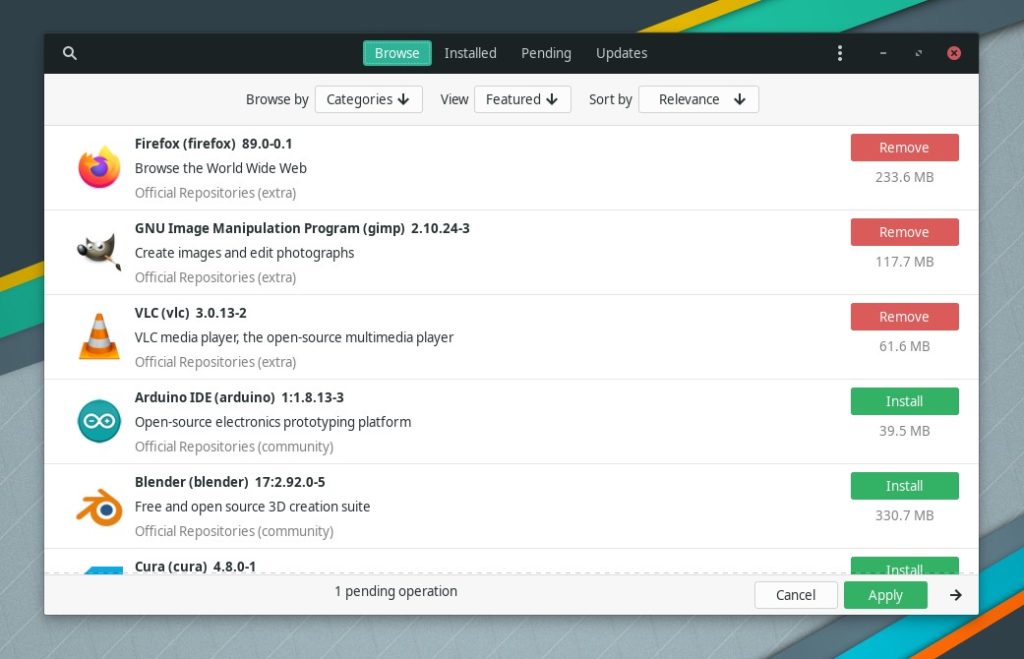Click GIMP's 'Official Repositories (extra)' text
1024x659 pixels.
[x=216, y=278]
